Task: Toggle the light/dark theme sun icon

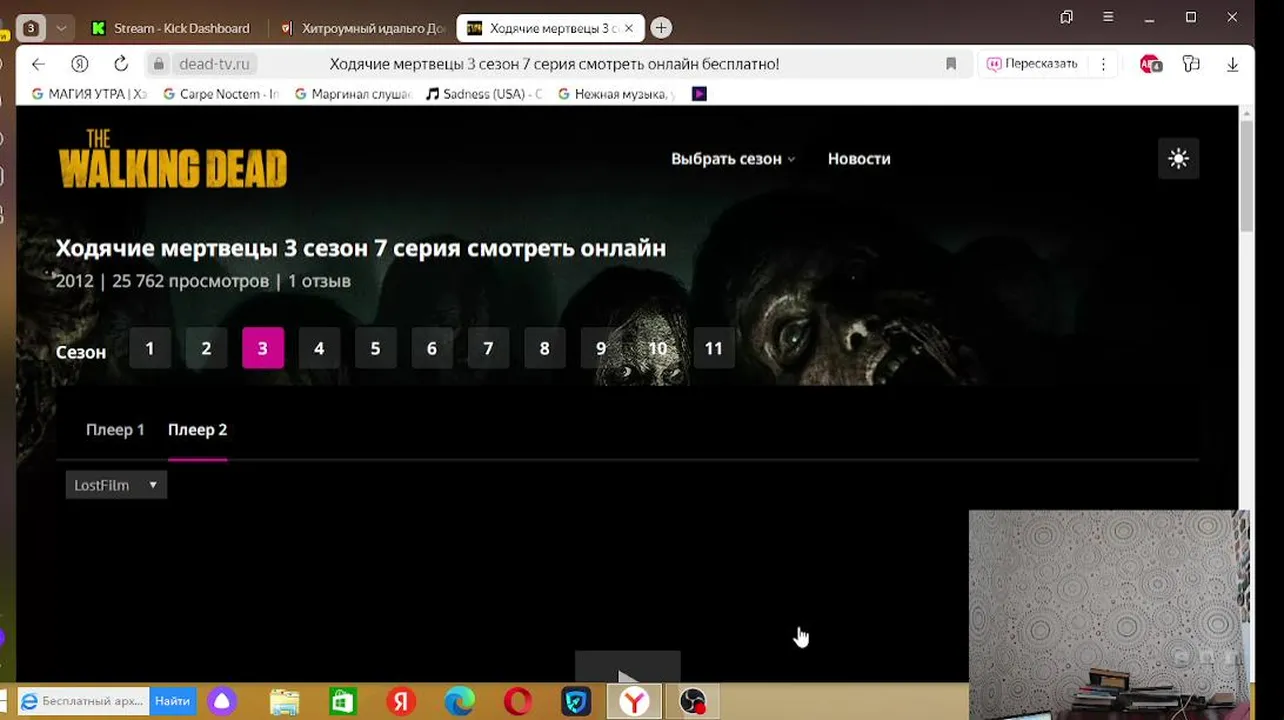Action: 1178,158
